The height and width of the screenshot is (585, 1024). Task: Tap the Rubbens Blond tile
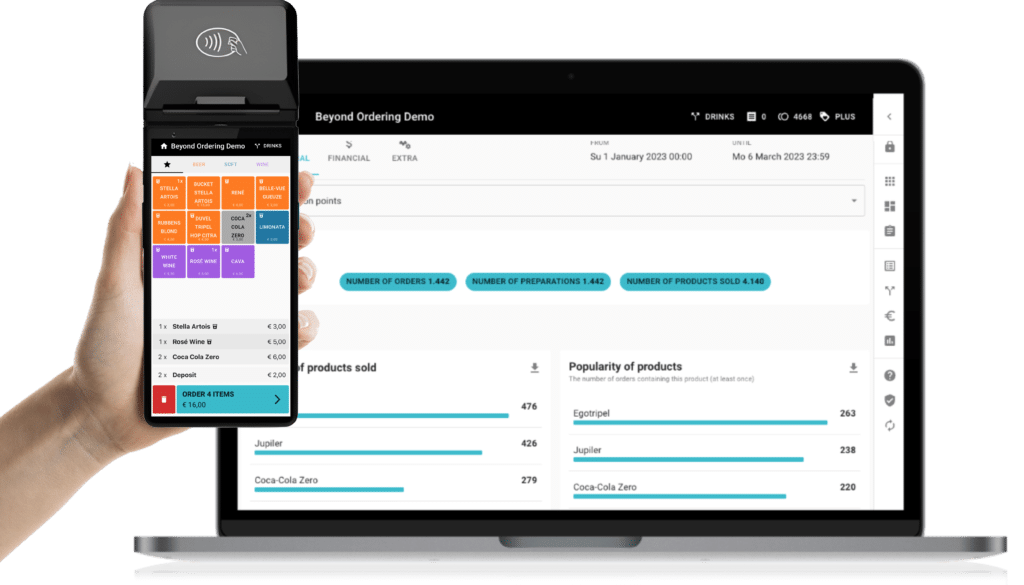tap(169, 227)
